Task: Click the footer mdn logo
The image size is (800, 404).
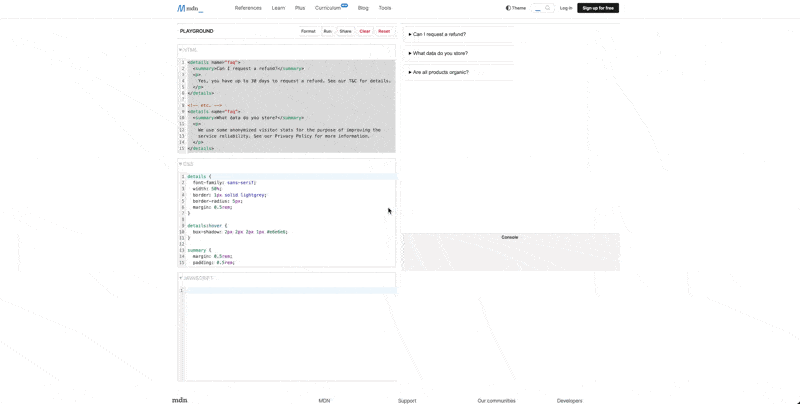Action: (x=180, y=400)
